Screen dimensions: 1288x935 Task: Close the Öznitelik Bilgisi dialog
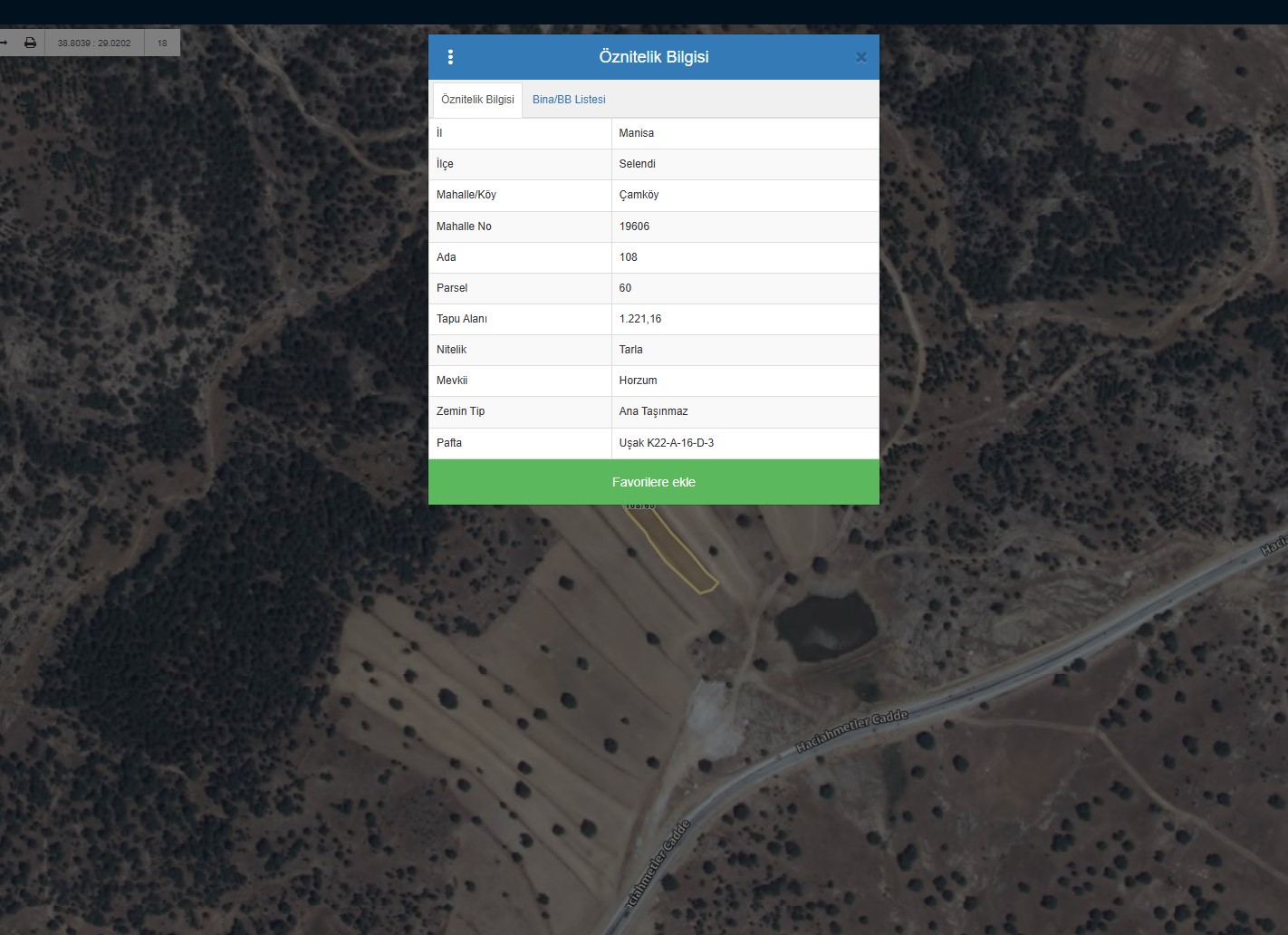[860, 57]
